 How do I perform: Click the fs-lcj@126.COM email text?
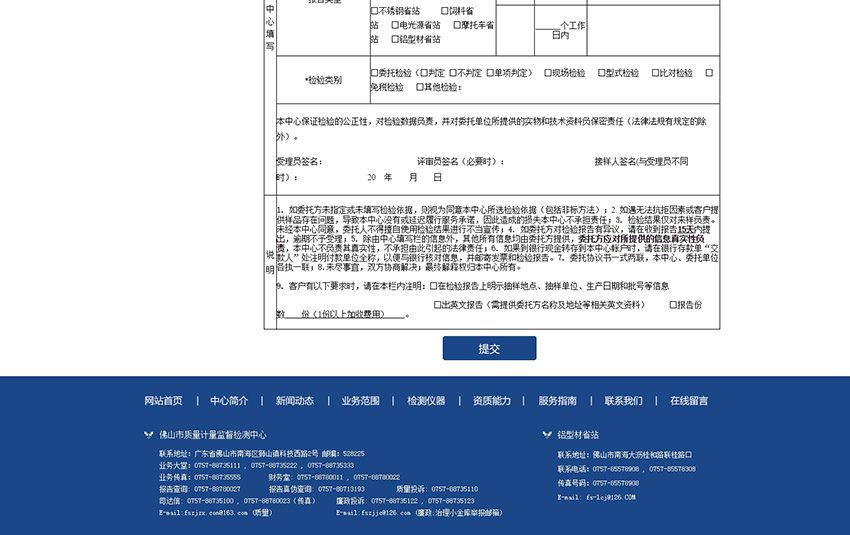click(x=596, y=497)
